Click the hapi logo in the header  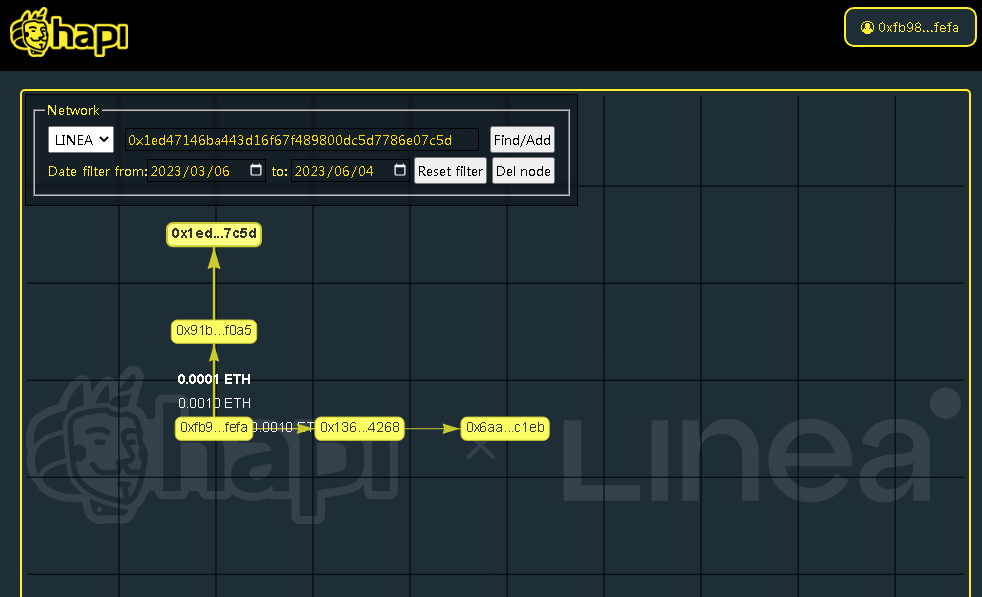tap(70, 33)
